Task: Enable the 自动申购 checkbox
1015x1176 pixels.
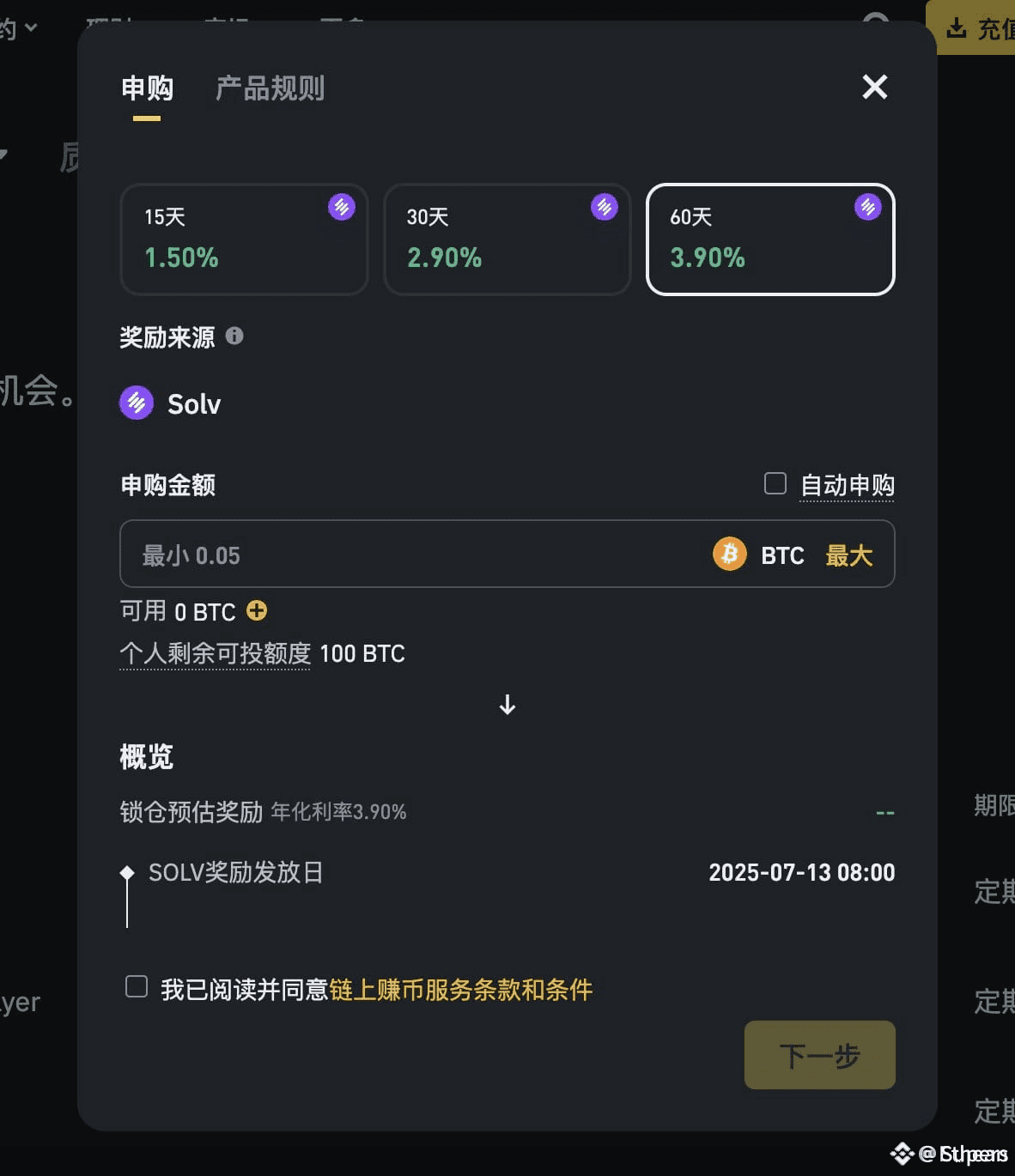Action: point(775,484)
